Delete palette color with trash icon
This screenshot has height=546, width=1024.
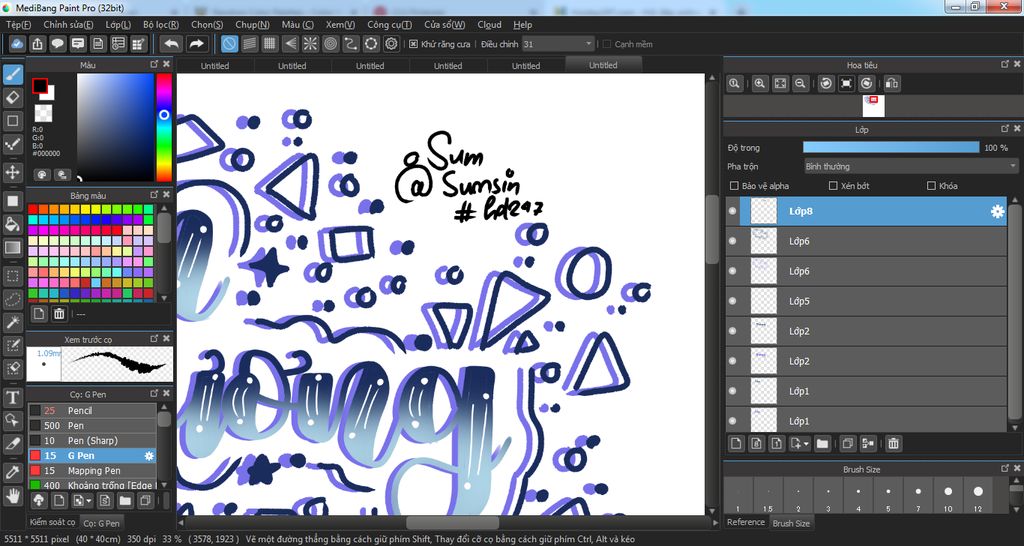[x=59, y=314]
